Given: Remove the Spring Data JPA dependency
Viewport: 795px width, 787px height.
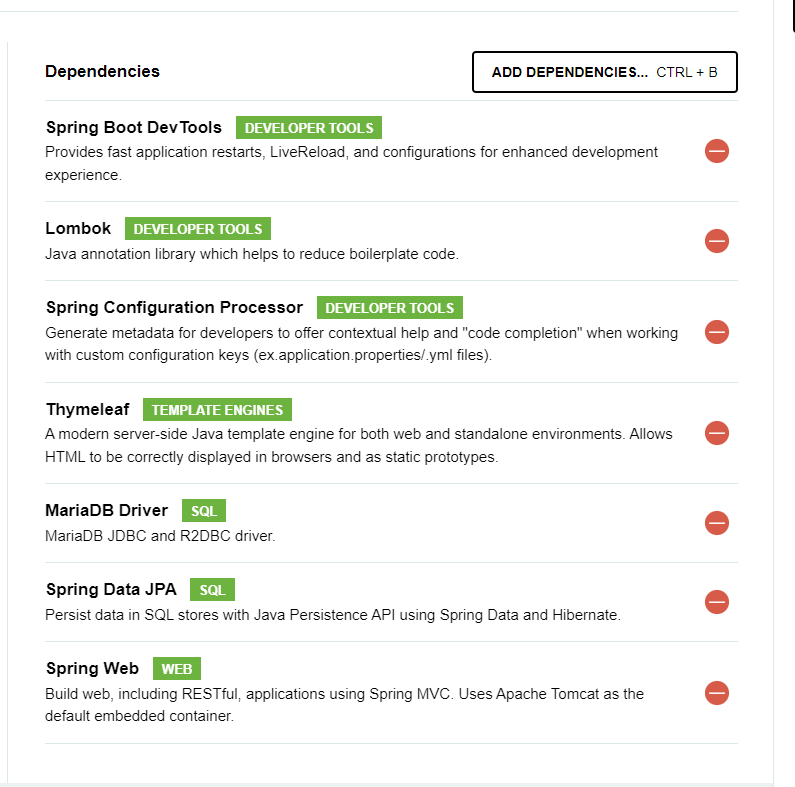Looking at the screenshot, I should click(x=716, y=602).
